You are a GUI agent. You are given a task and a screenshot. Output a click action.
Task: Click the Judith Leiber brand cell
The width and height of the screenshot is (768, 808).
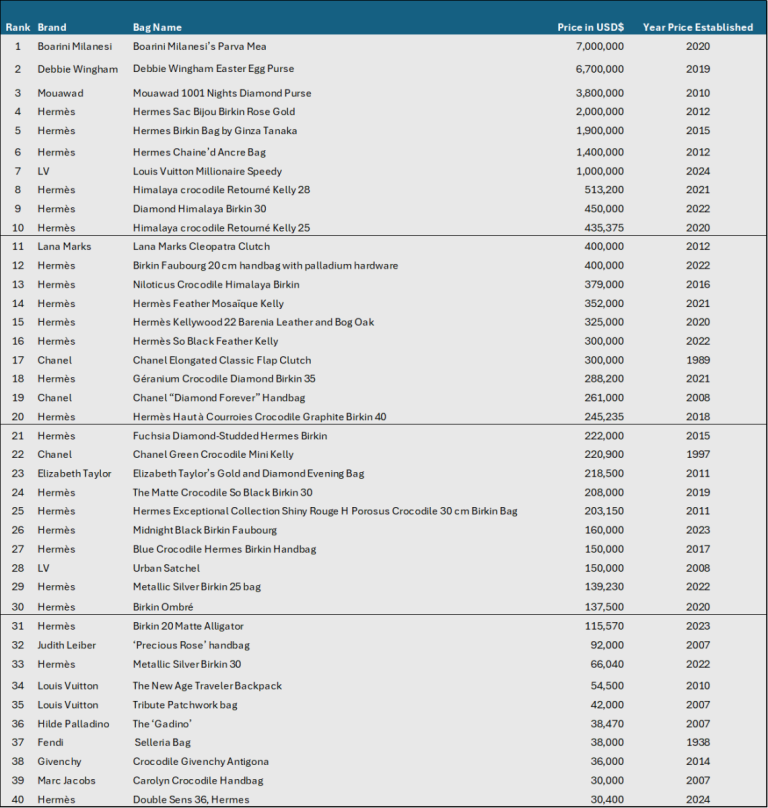(66, 646)
